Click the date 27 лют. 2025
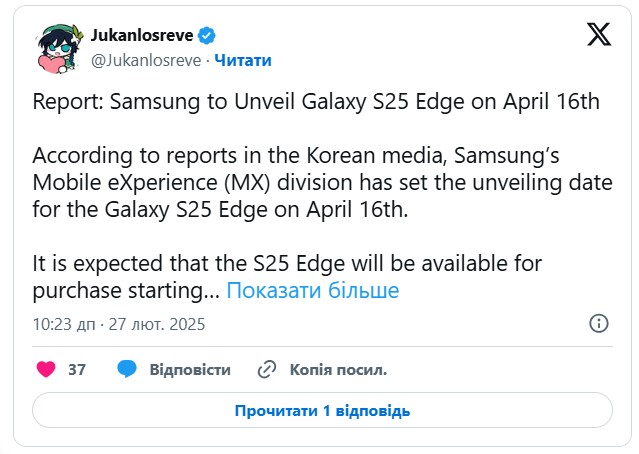Image resolution: width=639 pixels, height=454 pixels. 158,324
